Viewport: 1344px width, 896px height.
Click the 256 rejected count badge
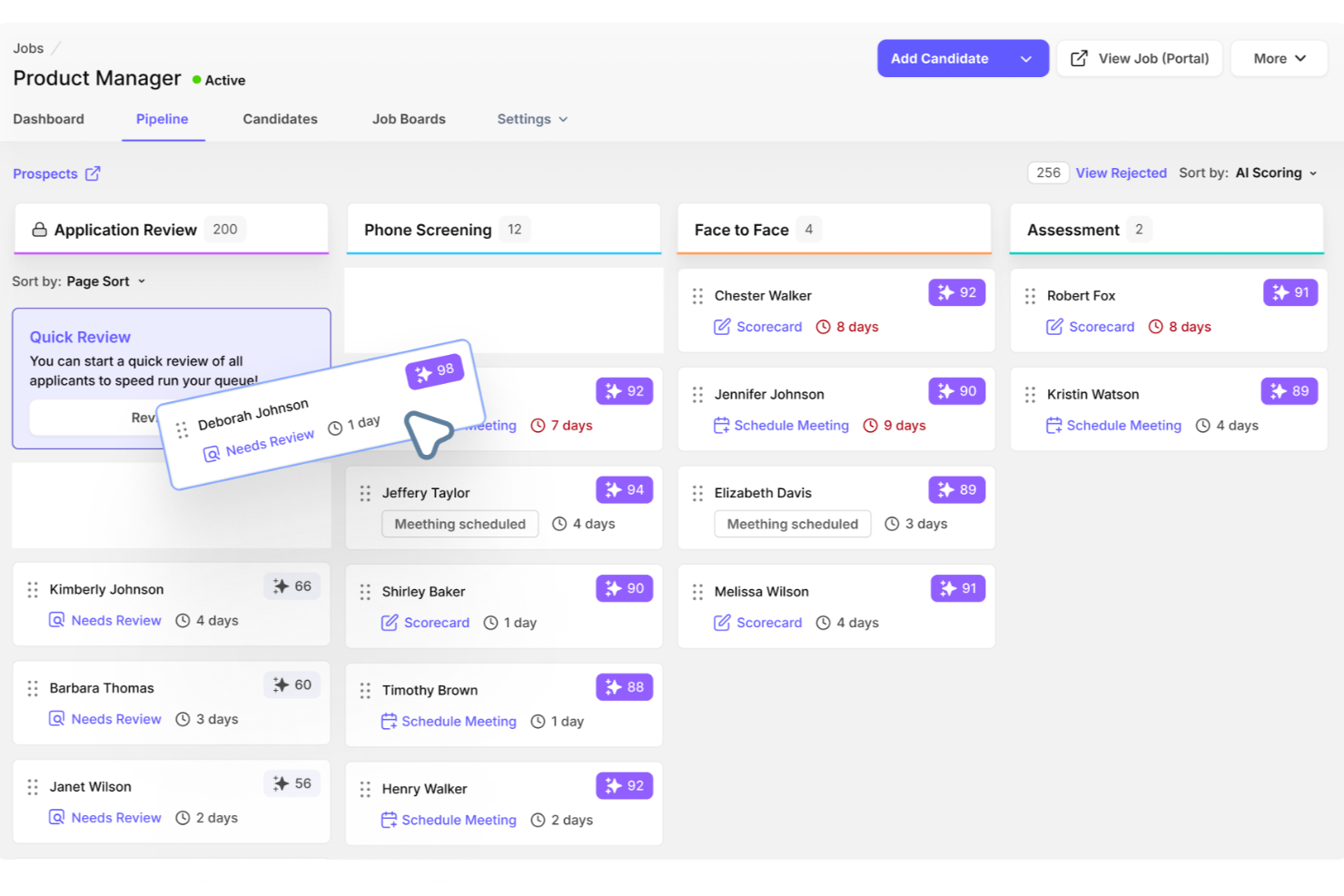1048,172
